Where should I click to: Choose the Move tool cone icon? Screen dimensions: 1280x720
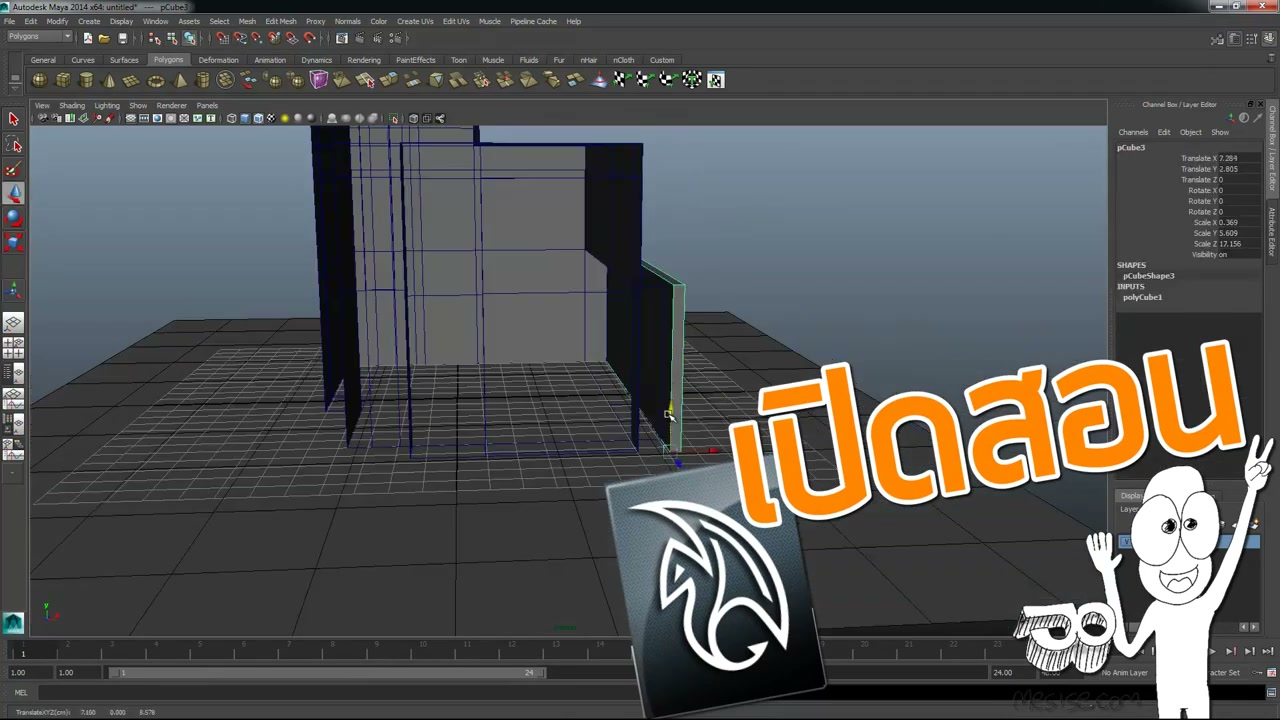[13, 194]
